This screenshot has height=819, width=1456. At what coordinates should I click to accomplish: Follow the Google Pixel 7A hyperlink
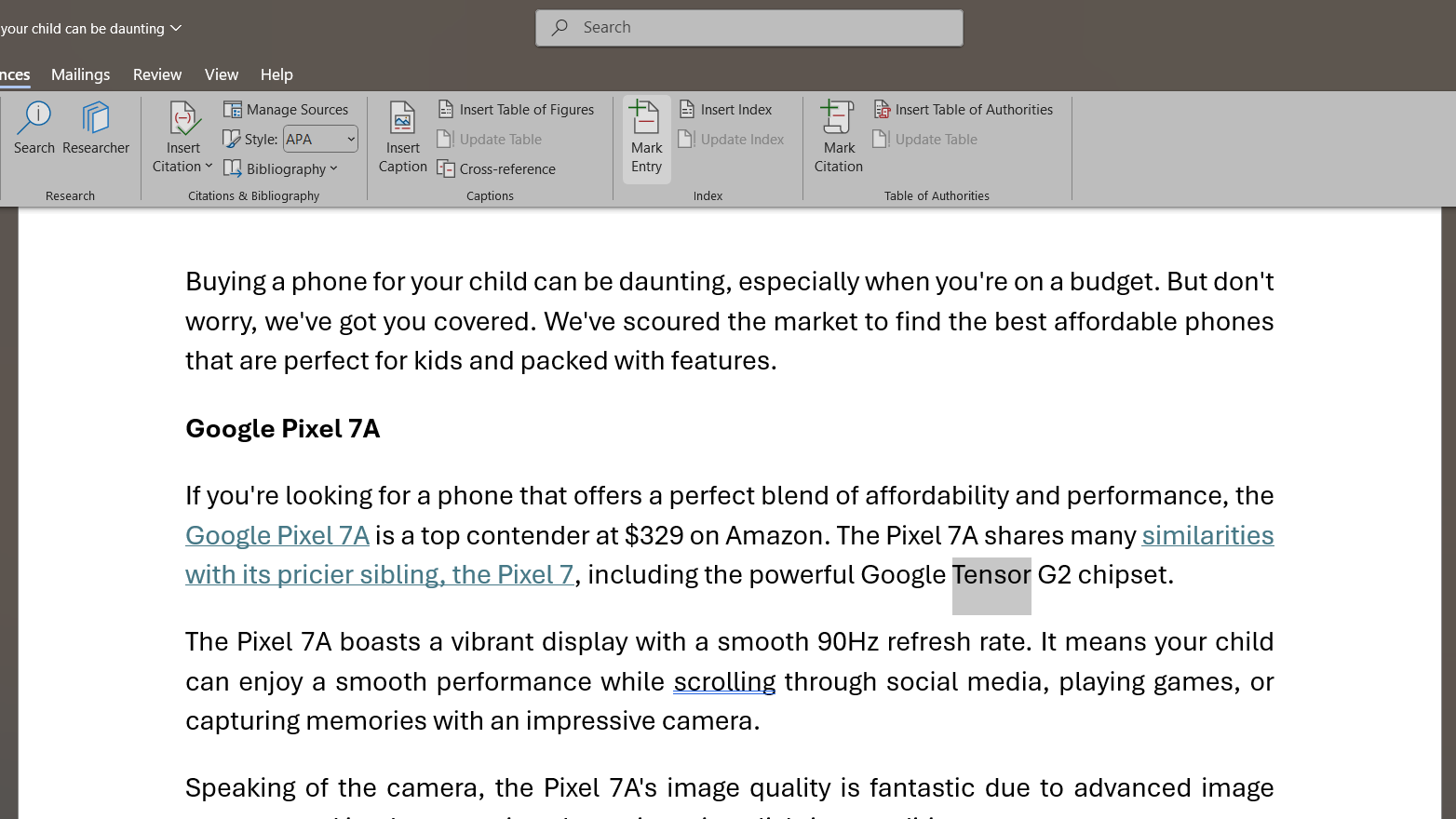pos(277,535)
